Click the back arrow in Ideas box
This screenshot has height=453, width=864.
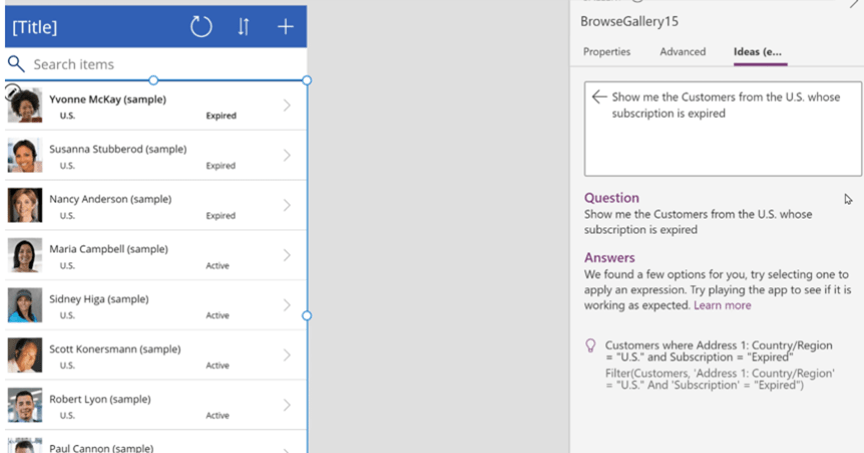point(599,97)
